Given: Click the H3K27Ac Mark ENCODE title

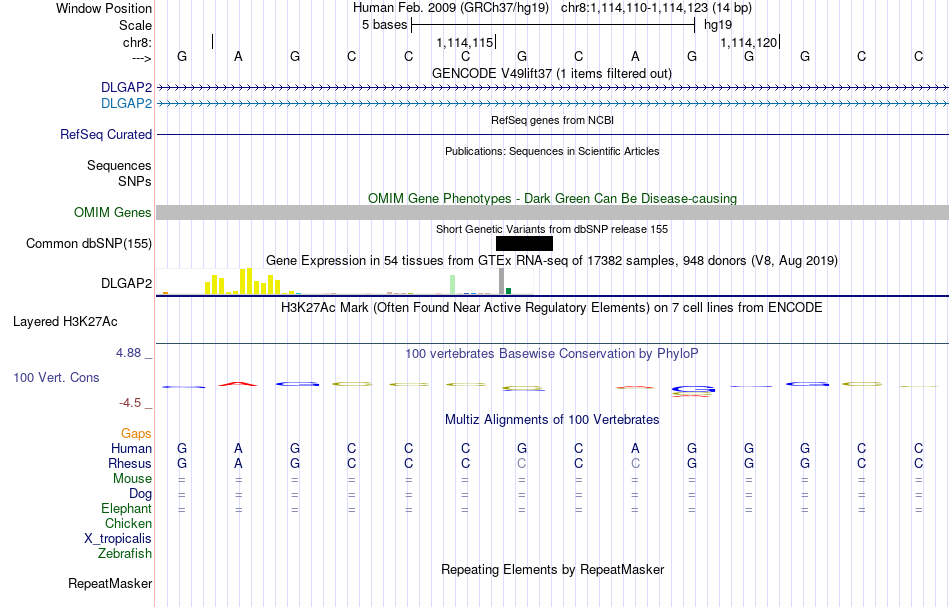Looking at the screenshot, I should click(x=552, y=307).
